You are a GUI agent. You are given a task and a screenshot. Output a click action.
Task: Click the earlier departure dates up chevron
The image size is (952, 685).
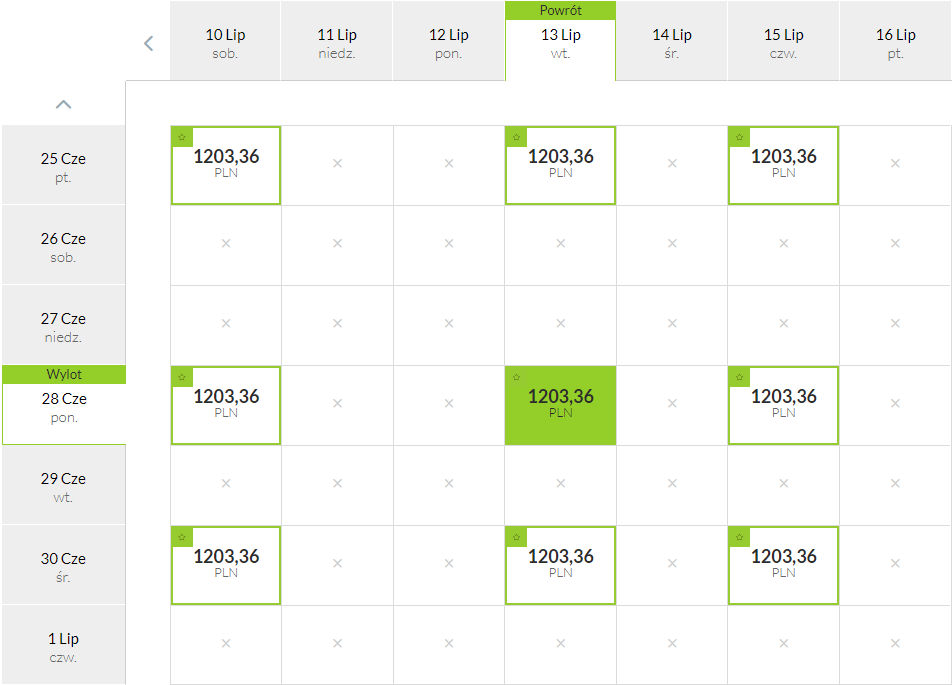pyautogui.click(x=64, y=104)
